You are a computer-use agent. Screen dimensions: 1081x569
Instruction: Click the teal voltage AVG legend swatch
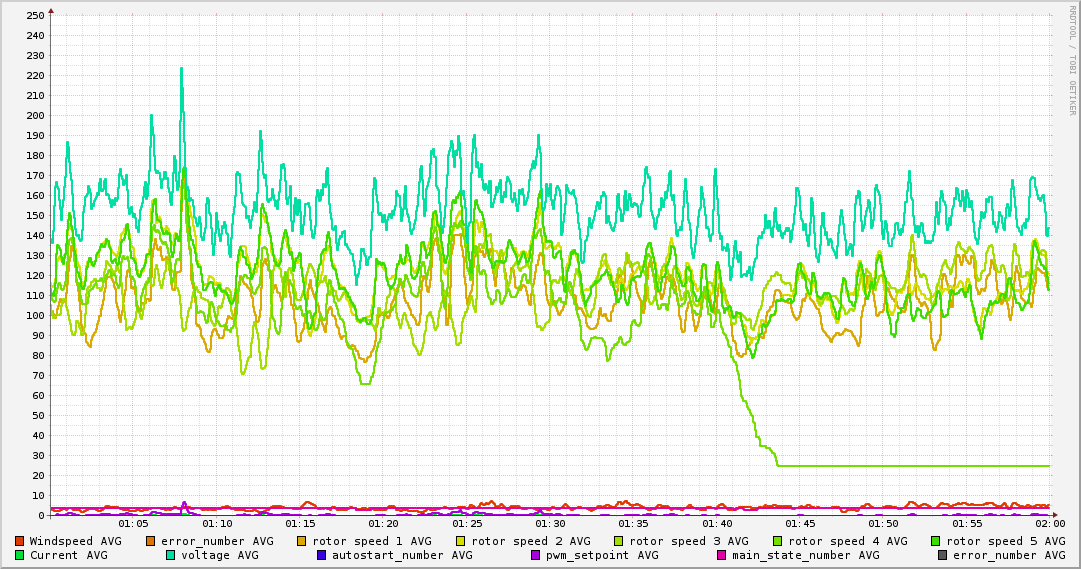170,555
